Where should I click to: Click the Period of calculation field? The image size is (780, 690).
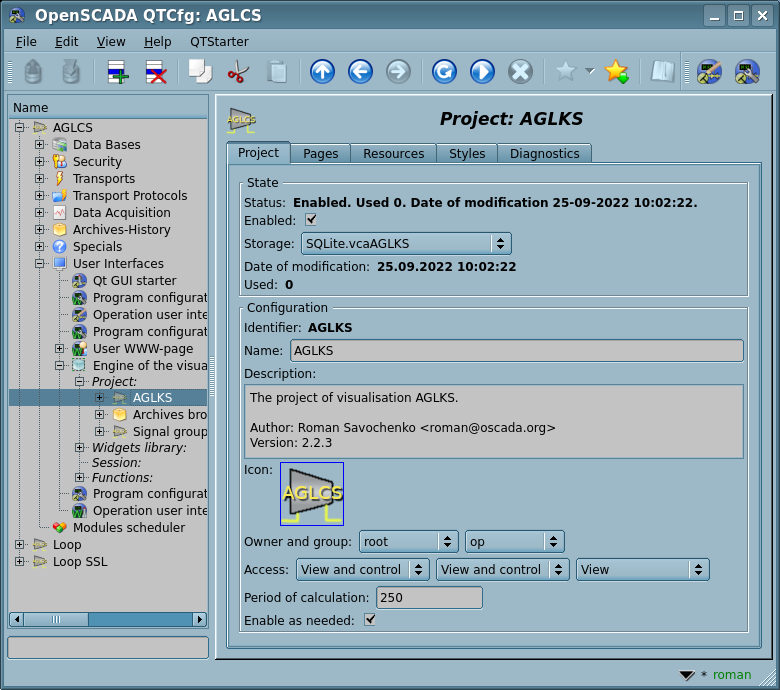click(428, 598)
